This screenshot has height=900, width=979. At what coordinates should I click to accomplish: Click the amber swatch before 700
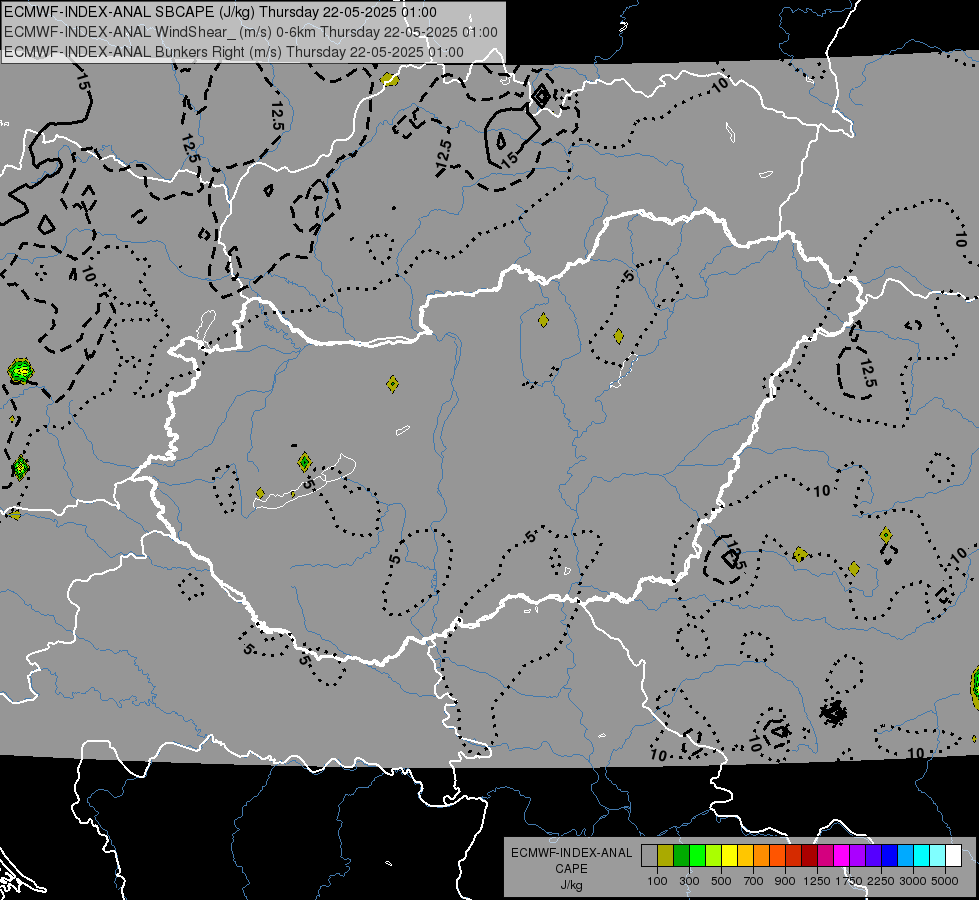[x=745, y=856]
